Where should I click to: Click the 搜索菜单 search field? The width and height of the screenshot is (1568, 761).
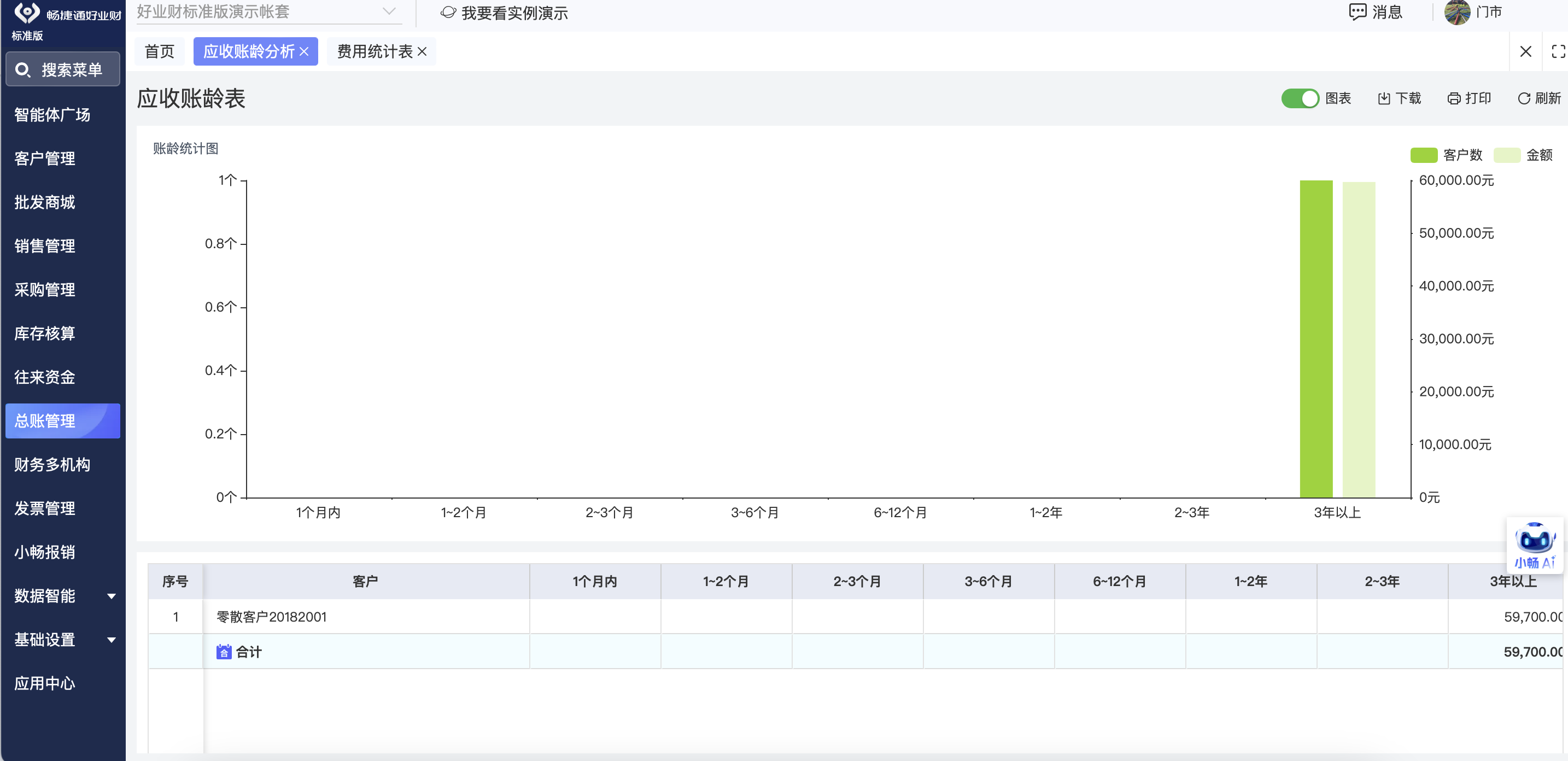tap(63, 70)
